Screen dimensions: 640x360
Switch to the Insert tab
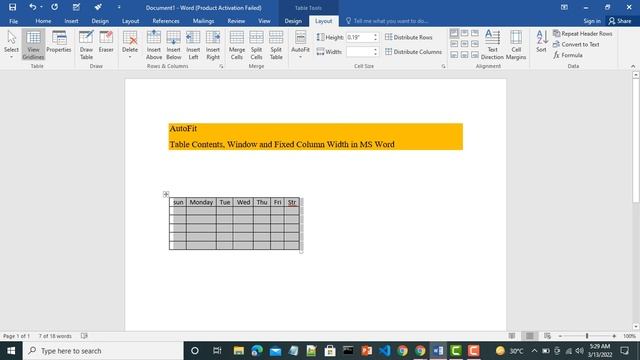point(71,21)
